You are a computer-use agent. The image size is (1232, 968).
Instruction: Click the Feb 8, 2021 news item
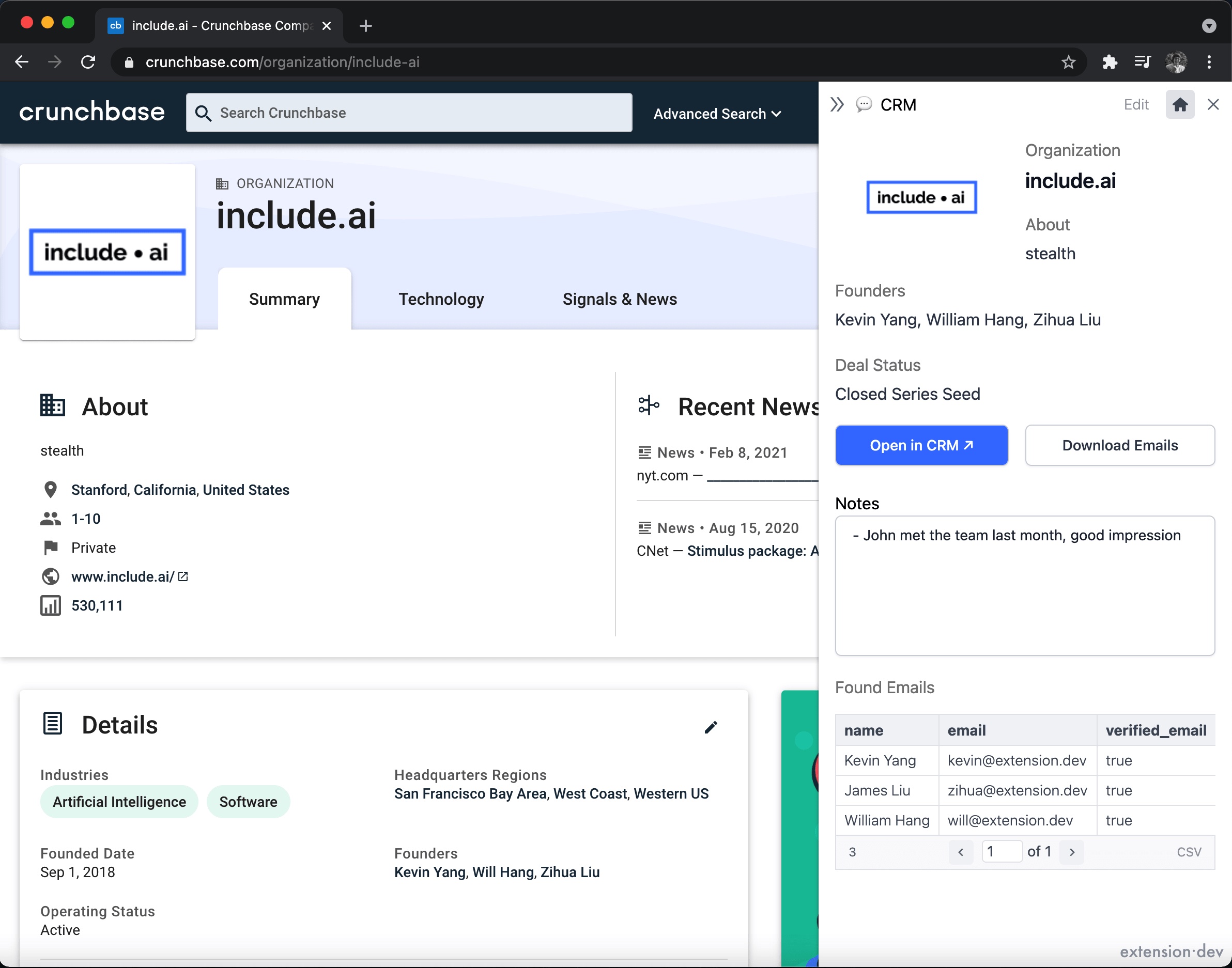pos(728,464)
